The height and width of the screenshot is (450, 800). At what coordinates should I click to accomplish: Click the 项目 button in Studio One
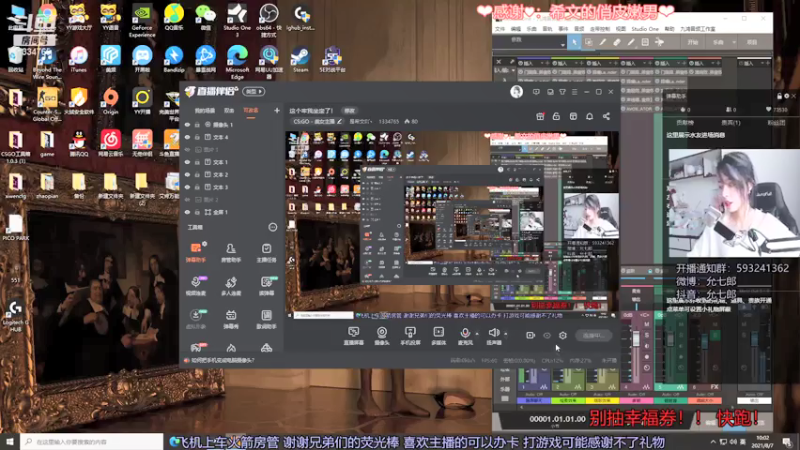752,42
